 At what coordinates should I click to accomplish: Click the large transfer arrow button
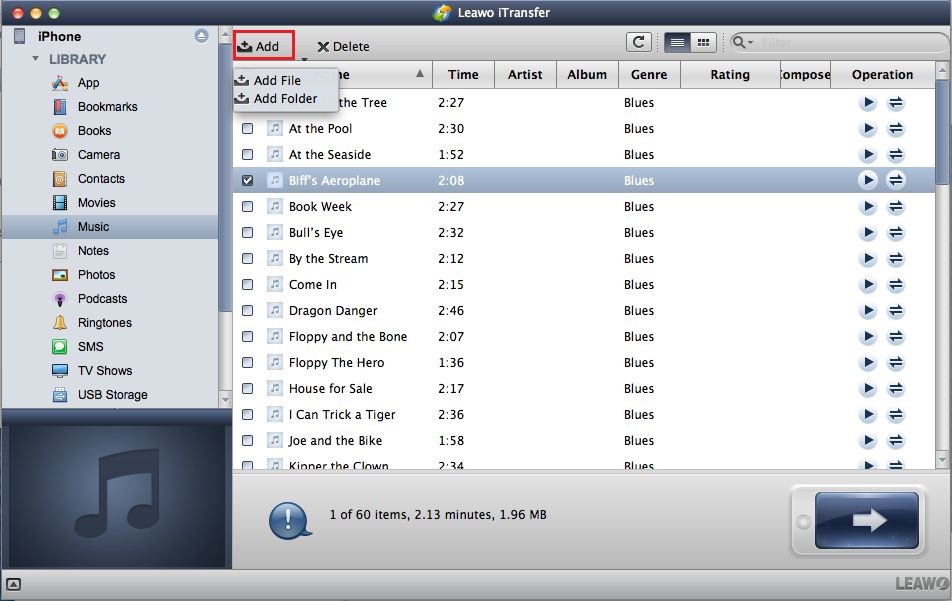[866, 520]
